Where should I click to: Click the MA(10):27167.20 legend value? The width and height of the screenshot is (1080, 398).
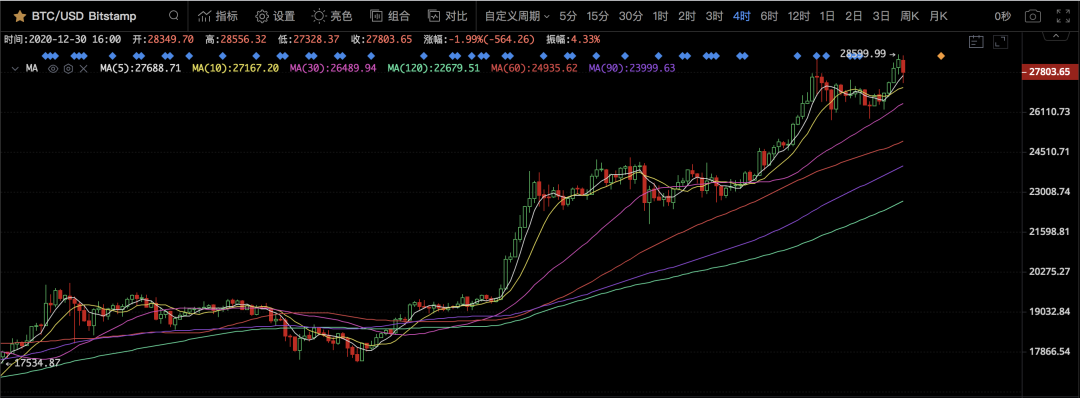(x=235, y=68)
